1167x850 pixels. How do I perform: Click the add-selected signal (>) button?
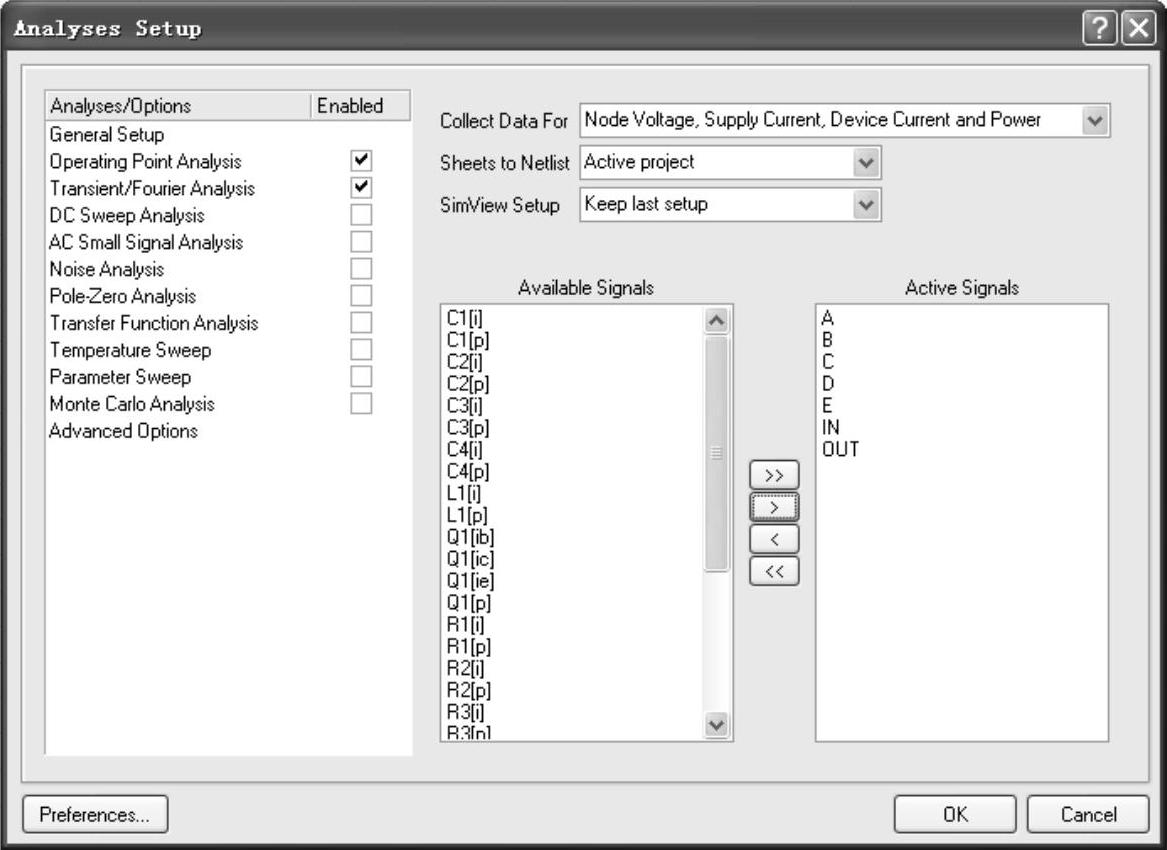click(x=774, y=507)
